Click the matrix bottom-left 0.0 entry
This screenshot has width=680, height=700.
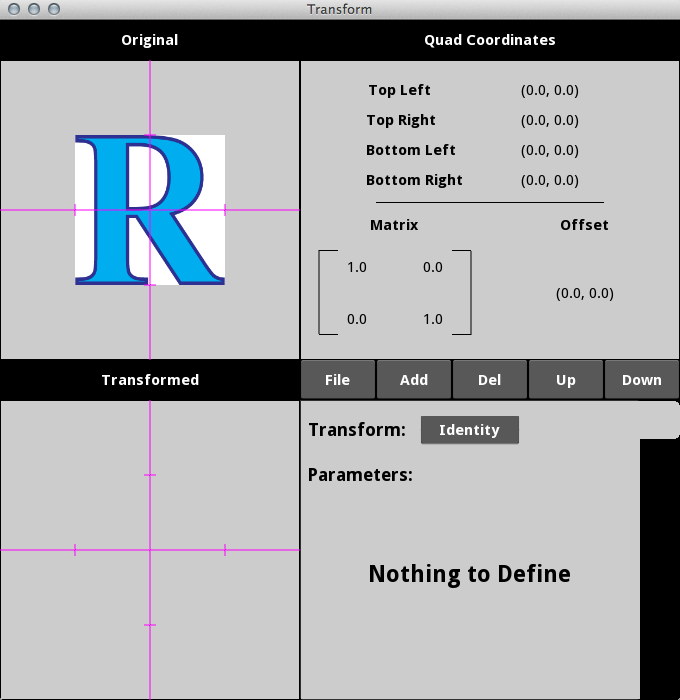click(357, 320)
